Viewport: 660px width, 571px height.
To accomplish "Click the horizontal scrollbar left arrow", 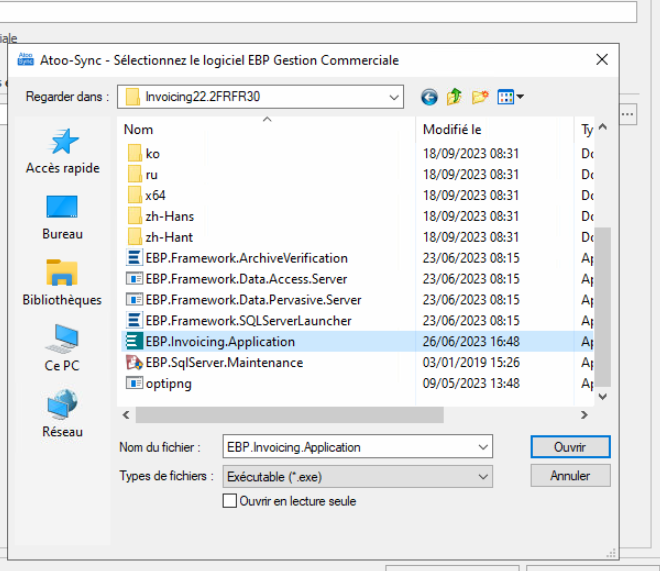I will coord(126,415).
